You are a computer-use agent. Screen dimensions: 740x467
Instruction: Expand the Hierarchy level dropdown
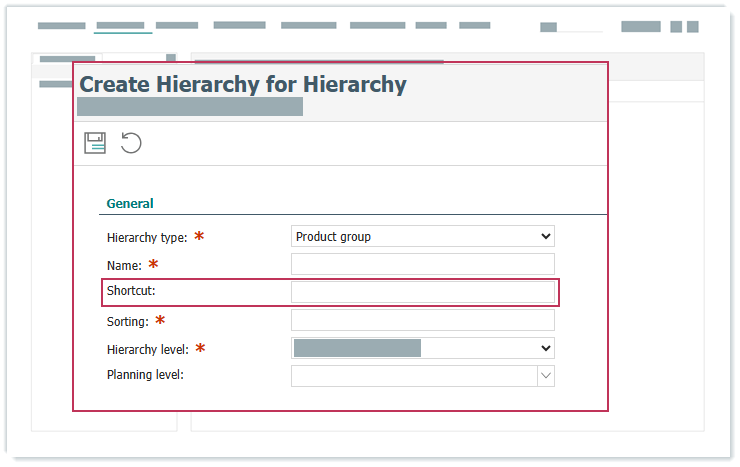pos(422,348)
